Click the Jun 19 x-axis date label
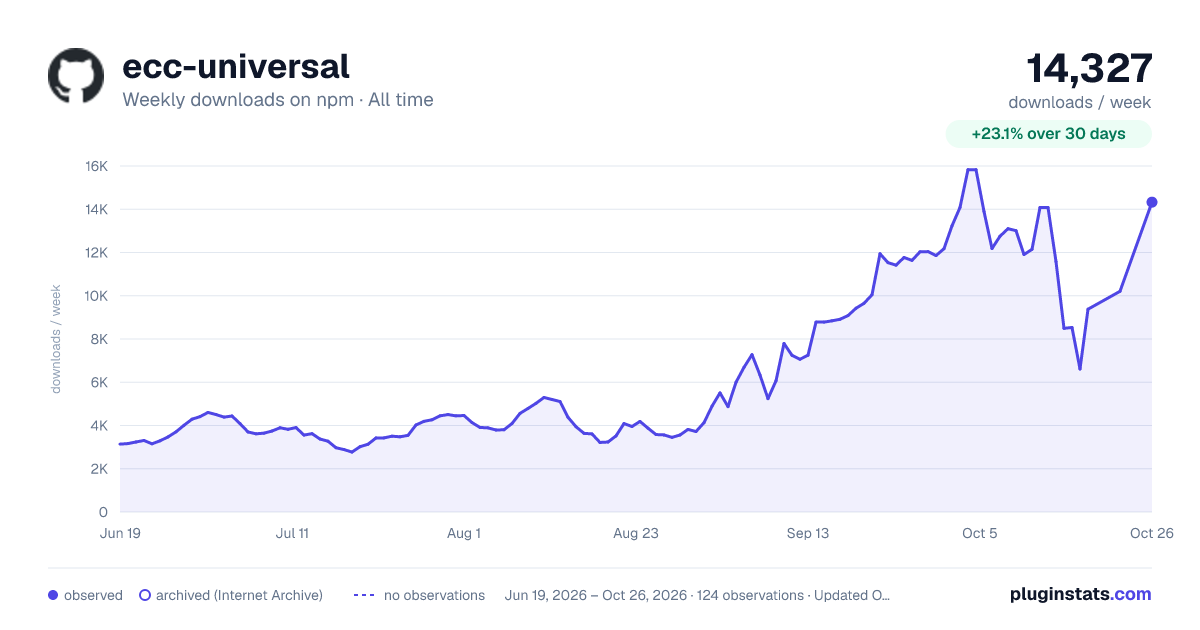The width and height of the screenshot is (1200, 630). coord(120,533)
